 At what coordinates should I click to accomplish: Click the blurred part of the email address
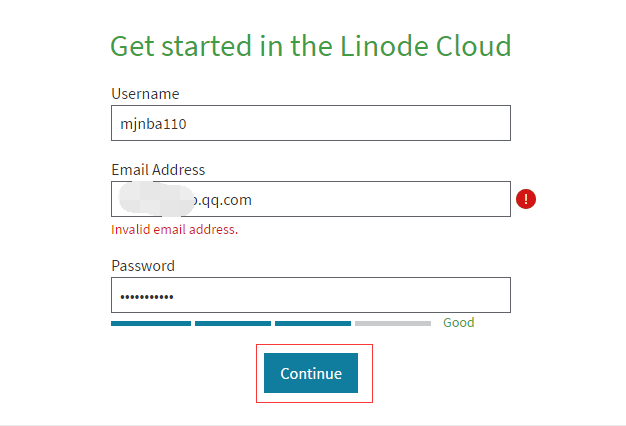coord(153,199)
